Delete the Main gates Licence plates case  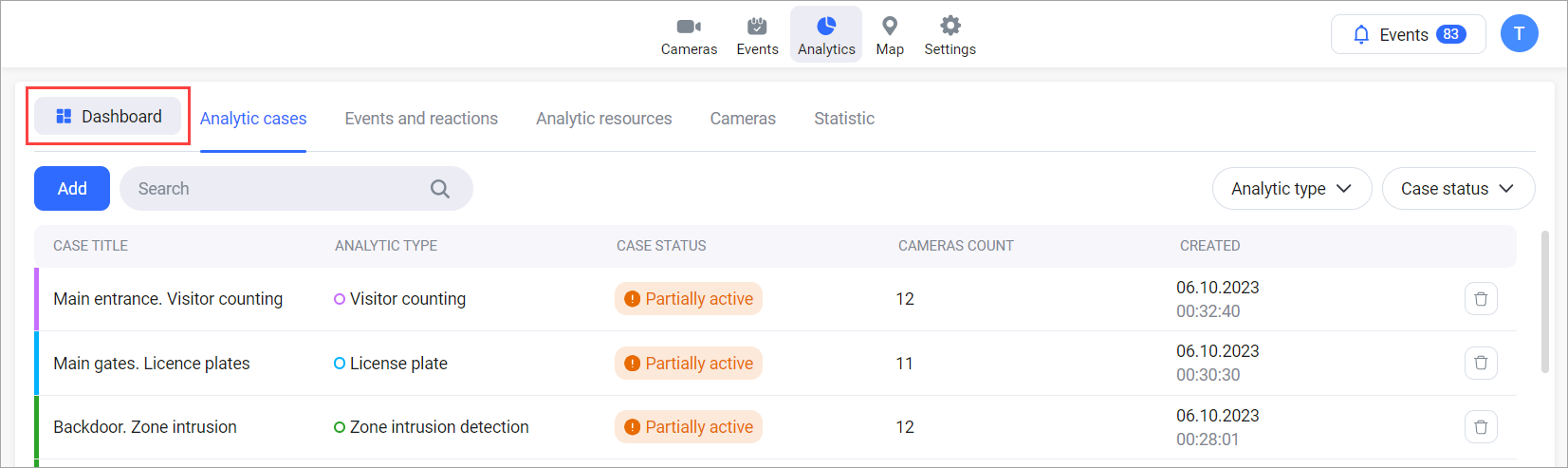pos(1481,364)
